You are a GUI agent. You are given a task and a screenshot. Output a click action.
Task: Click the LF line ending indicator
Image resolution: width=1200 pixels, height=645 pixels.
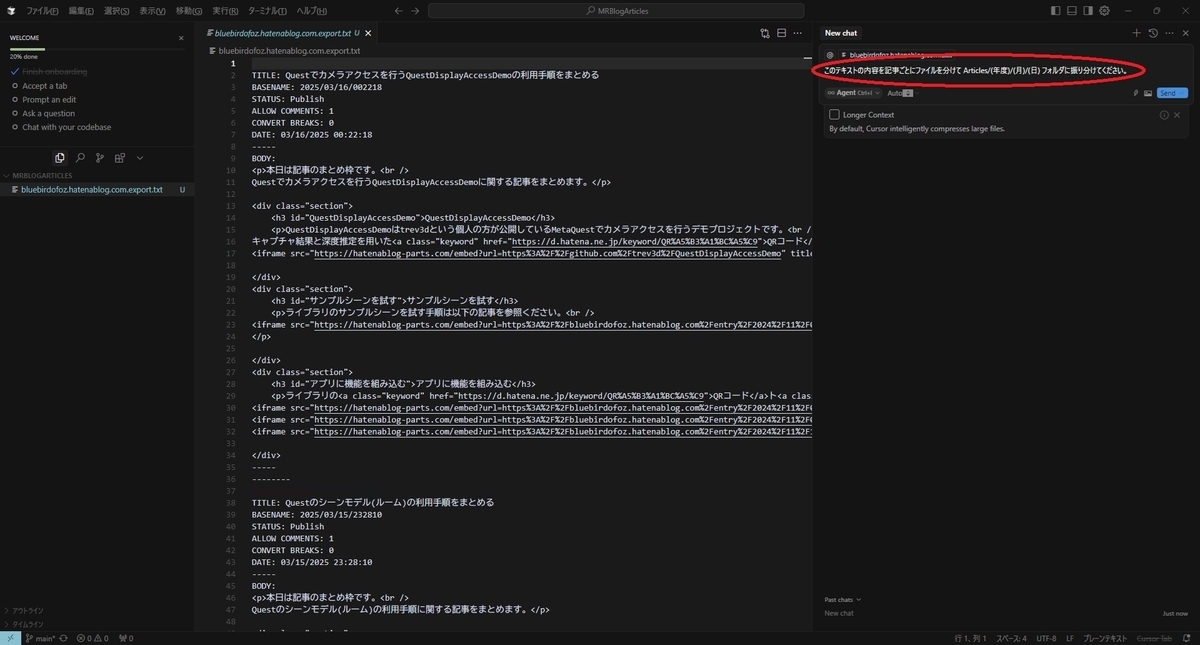[x=1070, y=638]
